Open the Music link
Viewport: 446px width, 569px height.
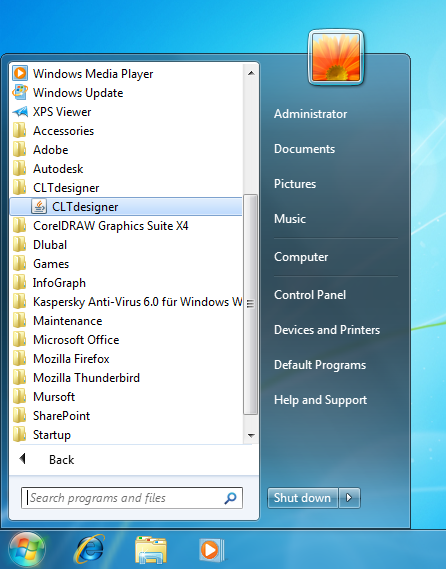290,218
